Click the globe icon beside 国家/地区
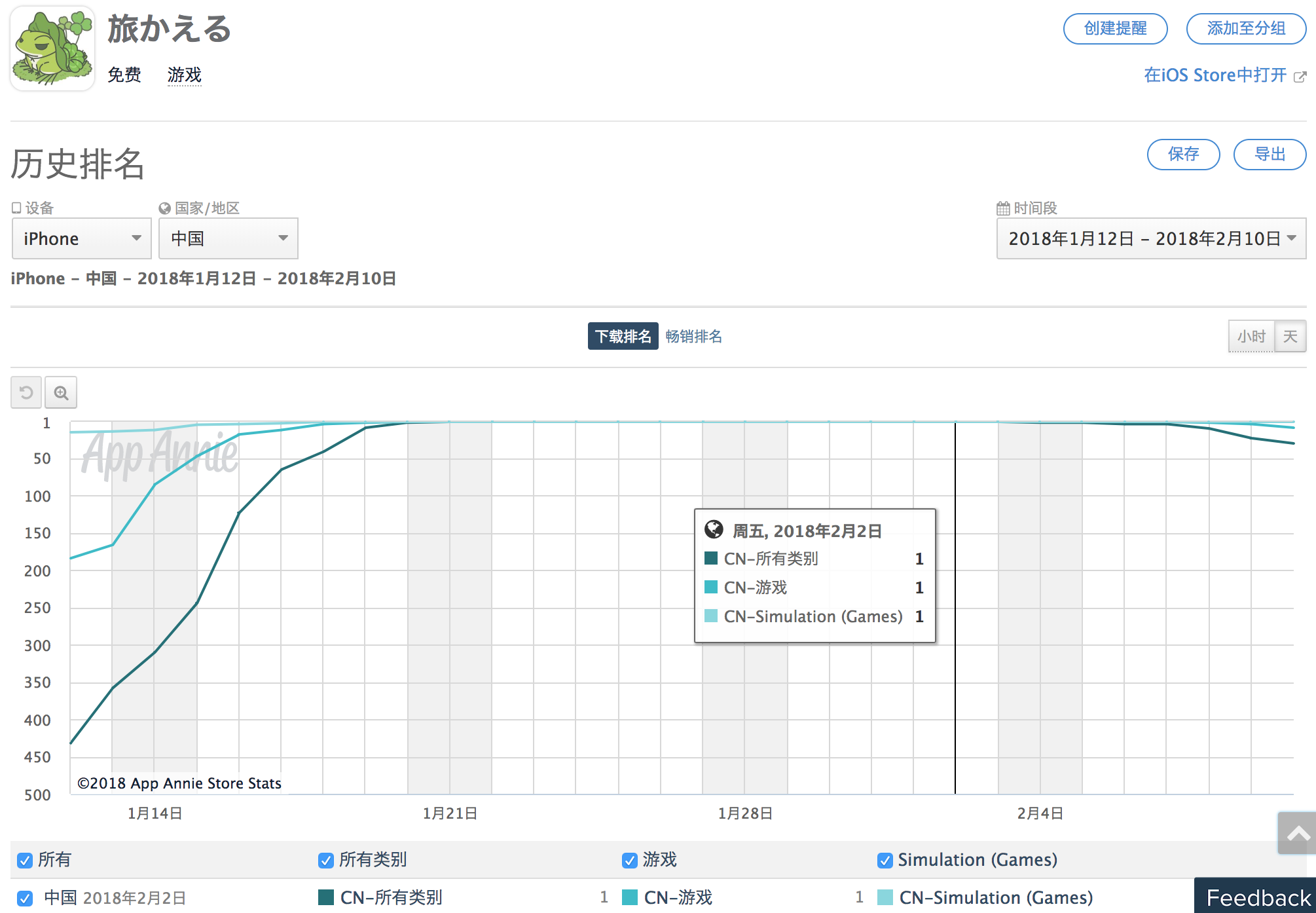Viewport: 1316px width, 913px height. (x=164, y=208)
